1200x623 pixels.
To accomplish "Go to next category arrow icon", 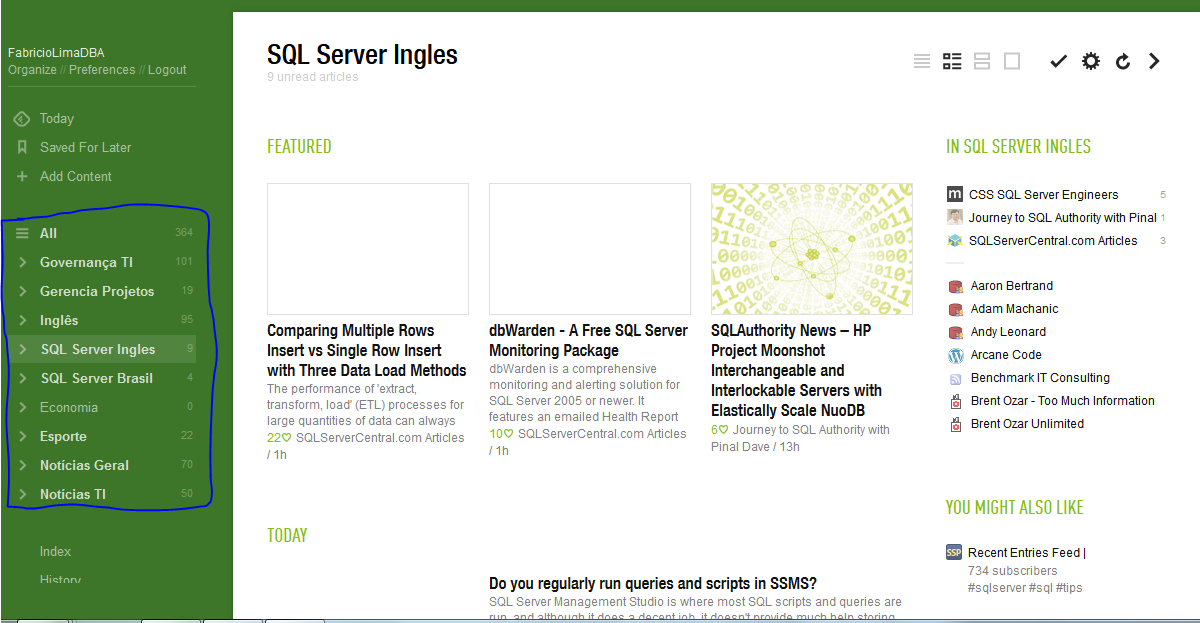I will pos(1154,62).
